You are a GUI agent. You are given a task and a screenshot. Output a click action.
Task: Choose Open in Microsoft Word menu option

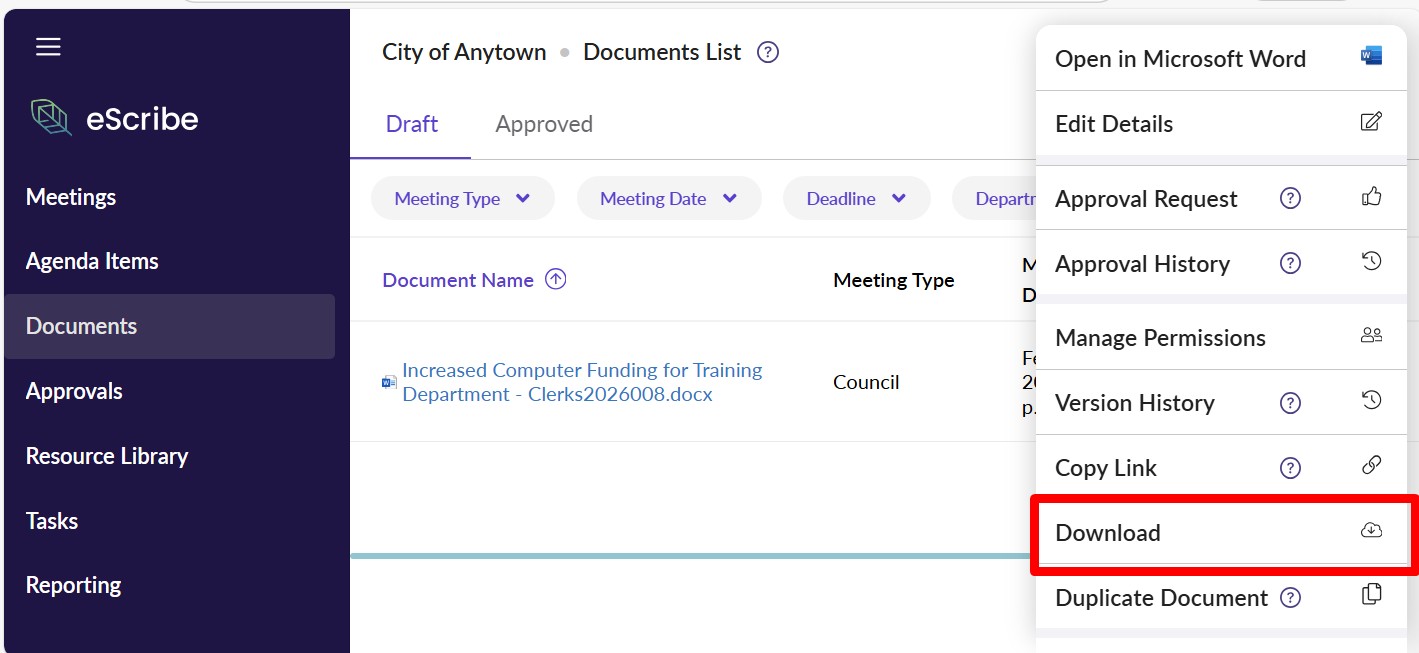click(x=1180, y=59)
